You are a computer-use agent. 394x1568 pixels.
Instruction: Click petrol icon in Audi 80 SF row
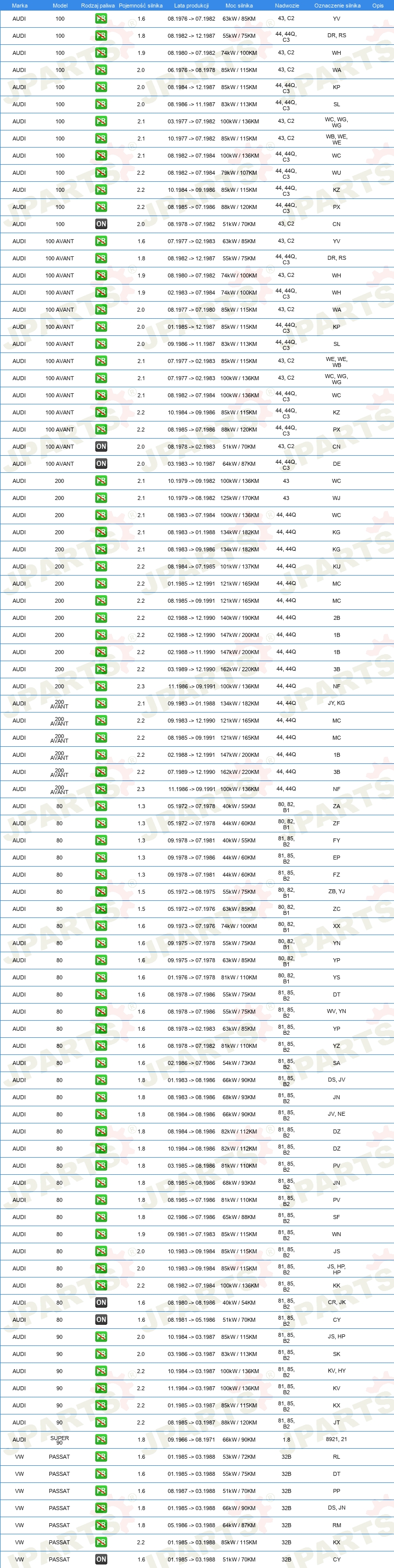(101, 1218)
